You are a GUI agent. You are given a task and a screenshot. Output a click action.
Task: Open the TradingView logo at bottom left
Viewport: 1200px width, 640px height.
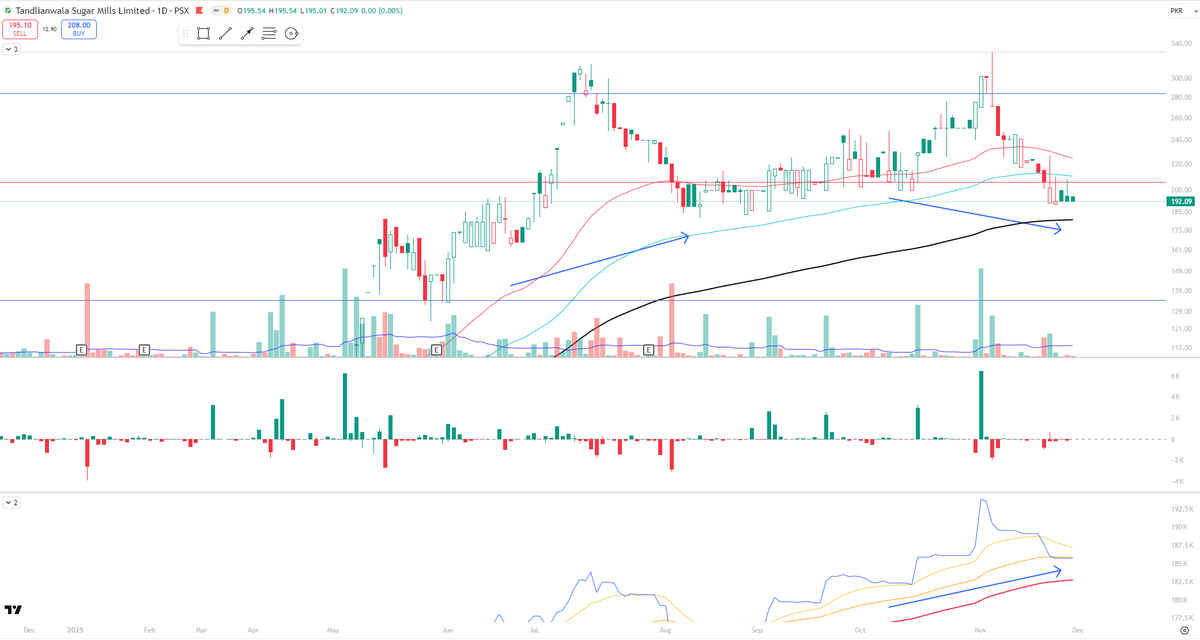click(x=13, y=609)
